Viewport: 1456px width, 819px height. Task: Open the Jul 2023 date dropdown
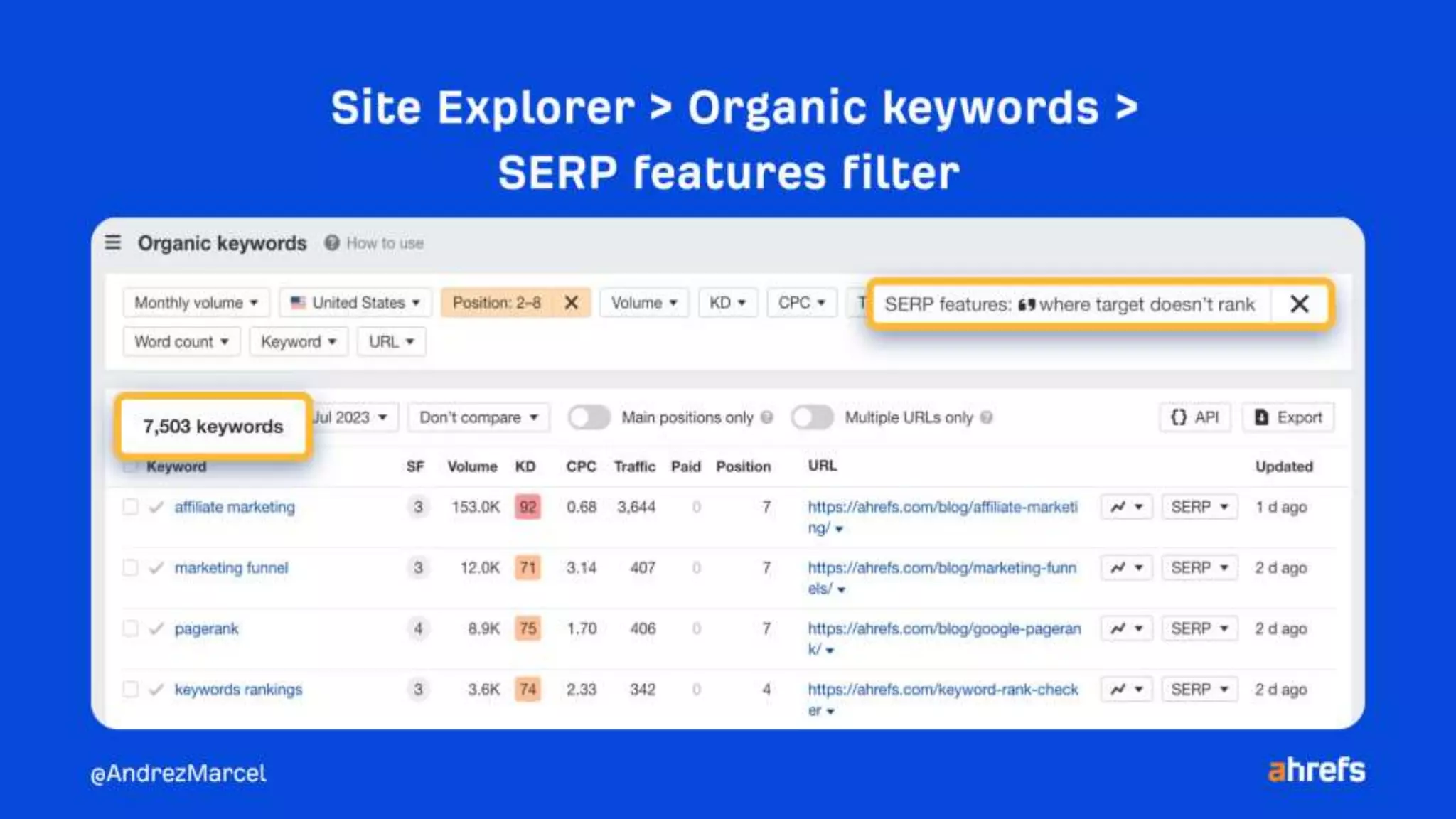[x=353, y=417]
